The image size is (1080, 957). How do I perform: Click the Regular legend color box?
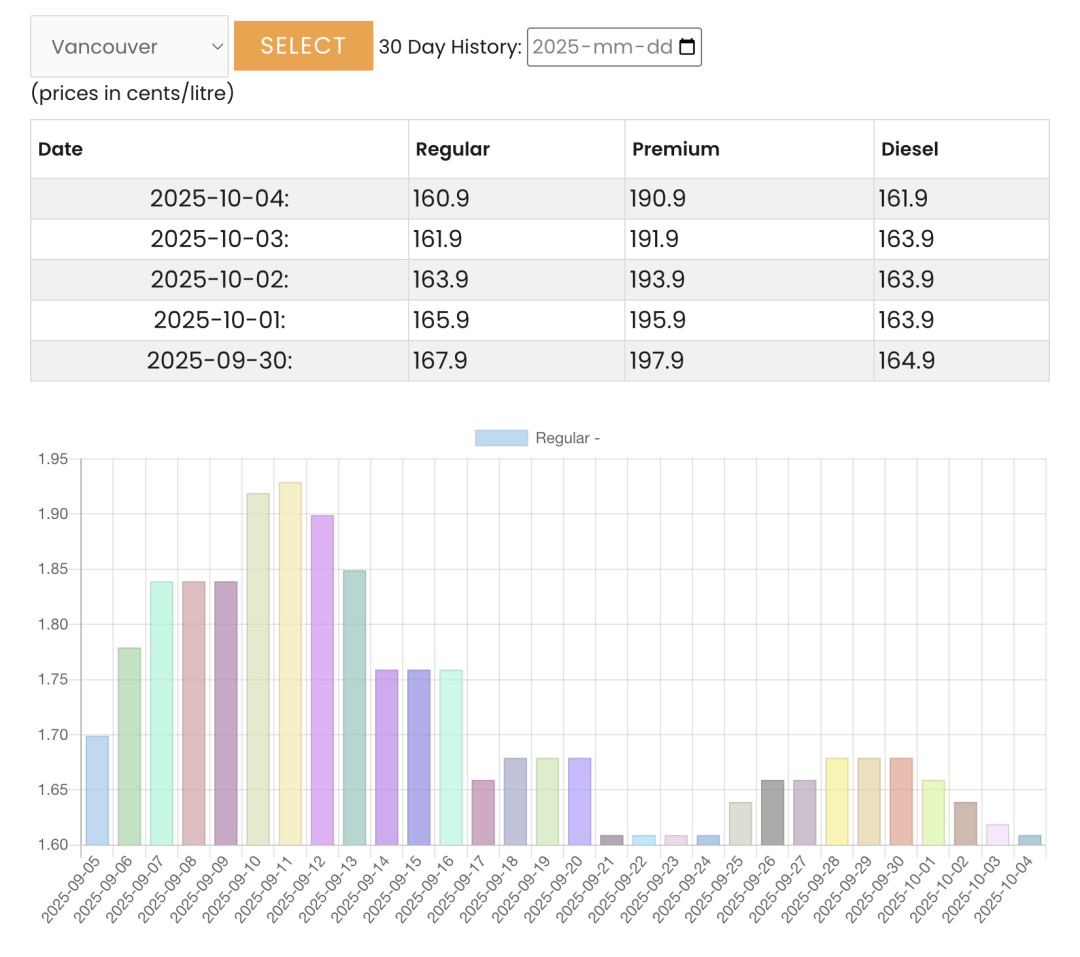pyautogui.click(x=501, y=438)
